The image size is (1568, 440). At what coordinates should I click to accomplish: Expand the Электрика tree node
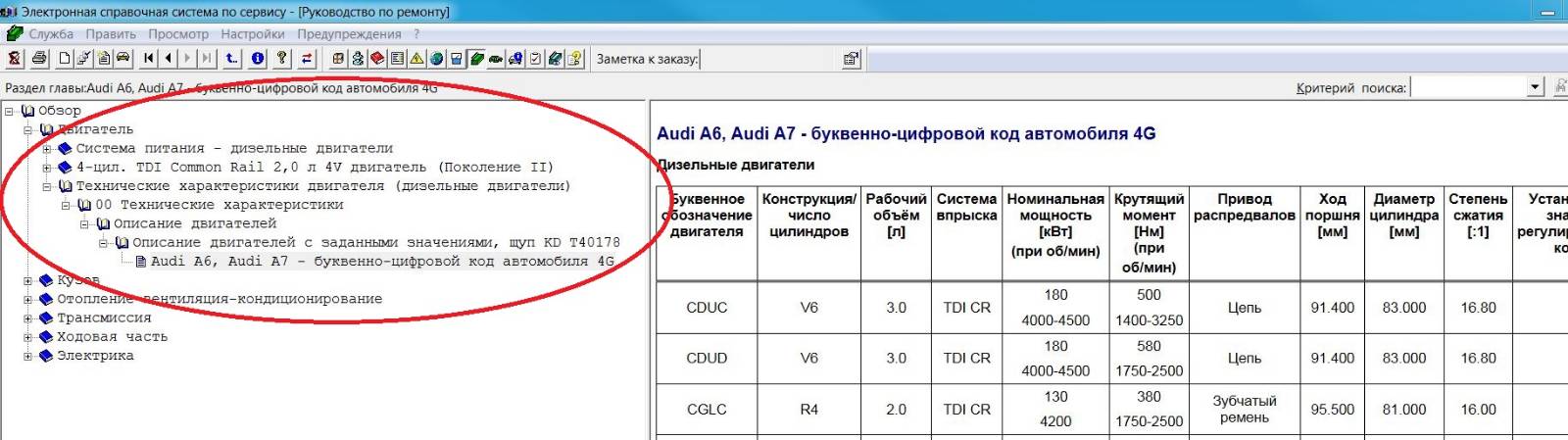click(28, 356)
